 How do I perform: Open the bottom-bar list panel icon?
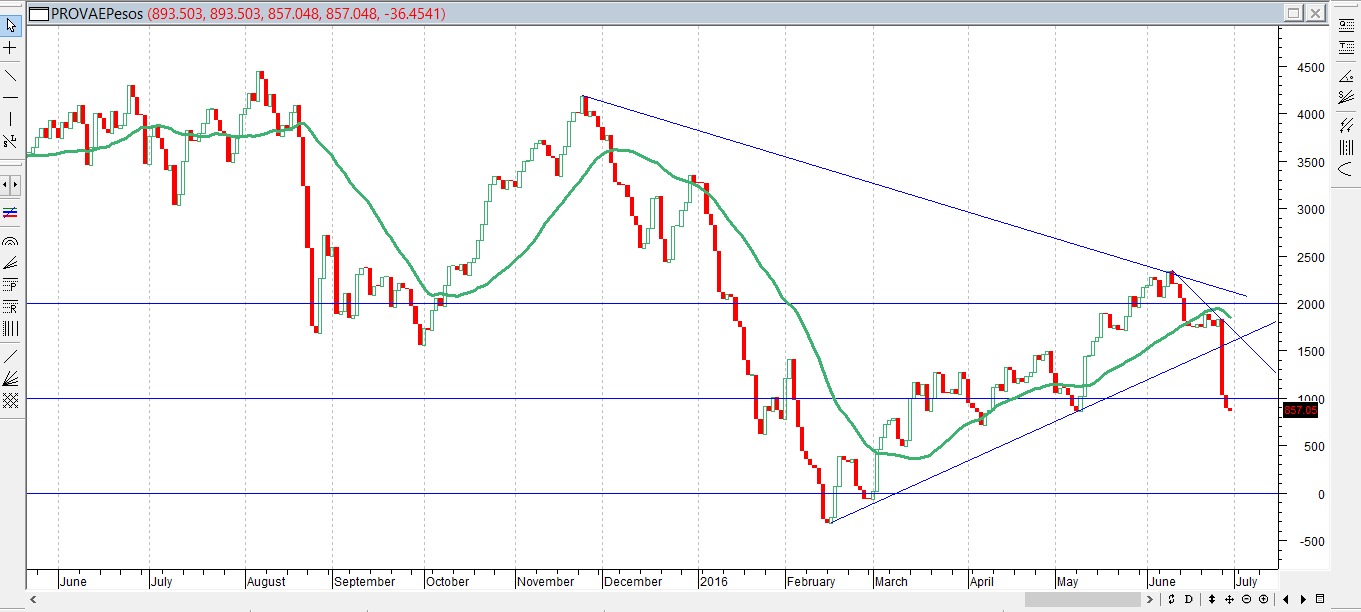(1320, 599)
